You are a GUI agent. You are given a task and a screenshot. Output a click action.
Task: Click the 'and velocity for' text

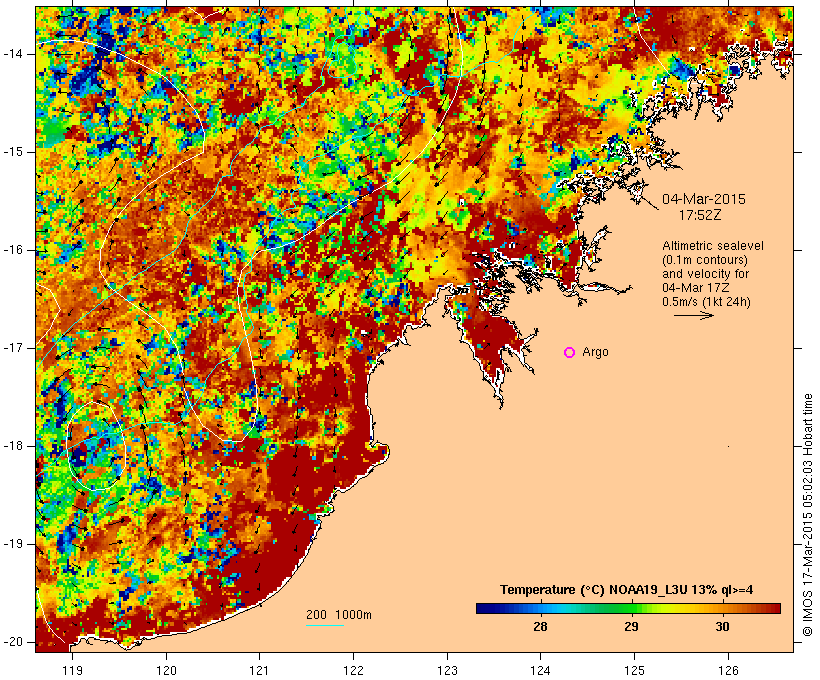pos(705,274)
